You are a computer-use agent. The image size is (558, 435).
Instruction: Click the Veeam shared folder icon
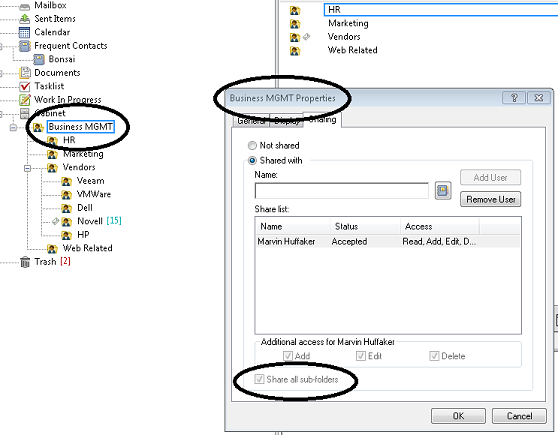point(67,181)
